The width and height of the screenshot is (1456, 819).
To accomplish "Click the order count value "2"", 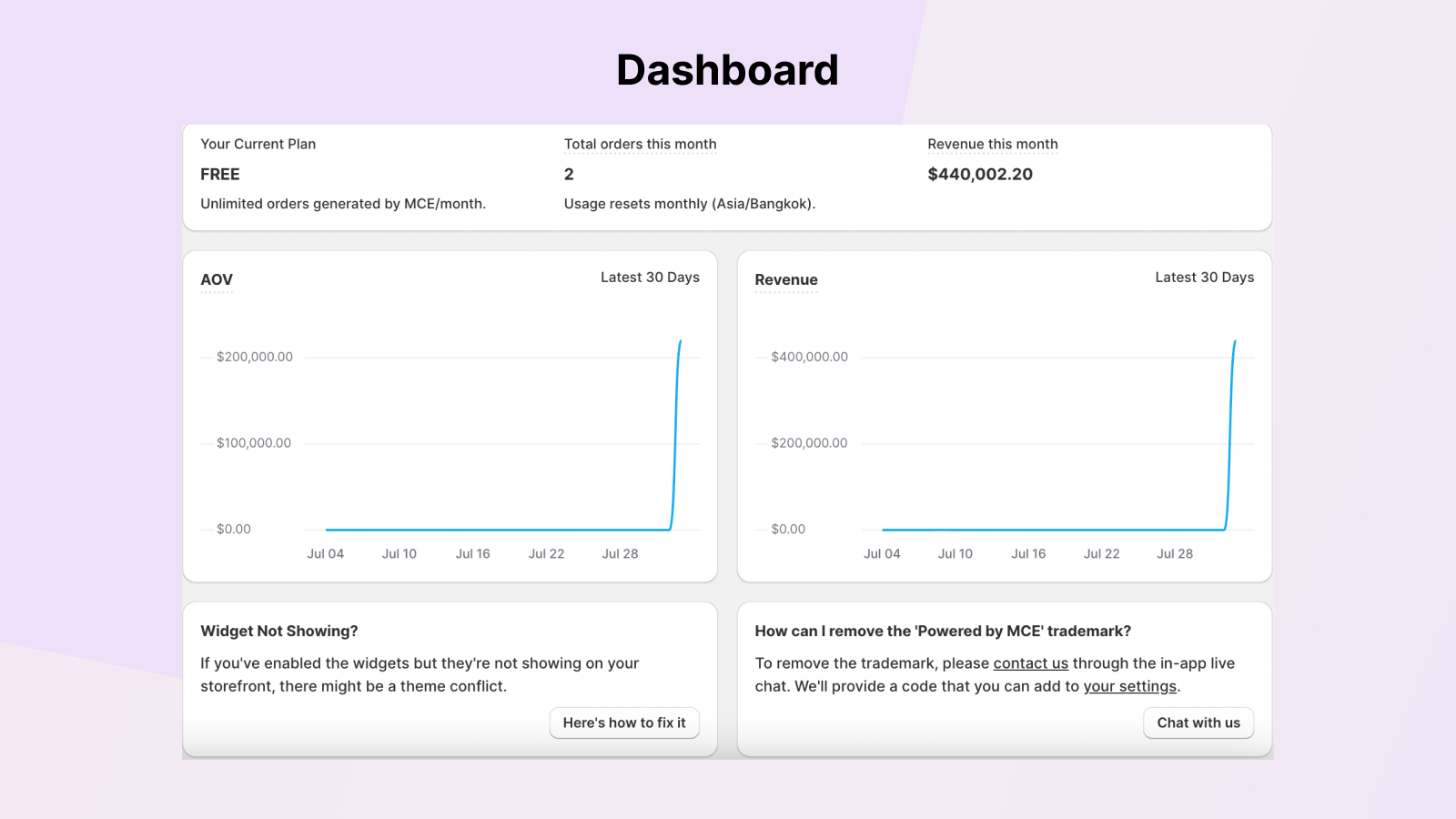I will point(567,174).
